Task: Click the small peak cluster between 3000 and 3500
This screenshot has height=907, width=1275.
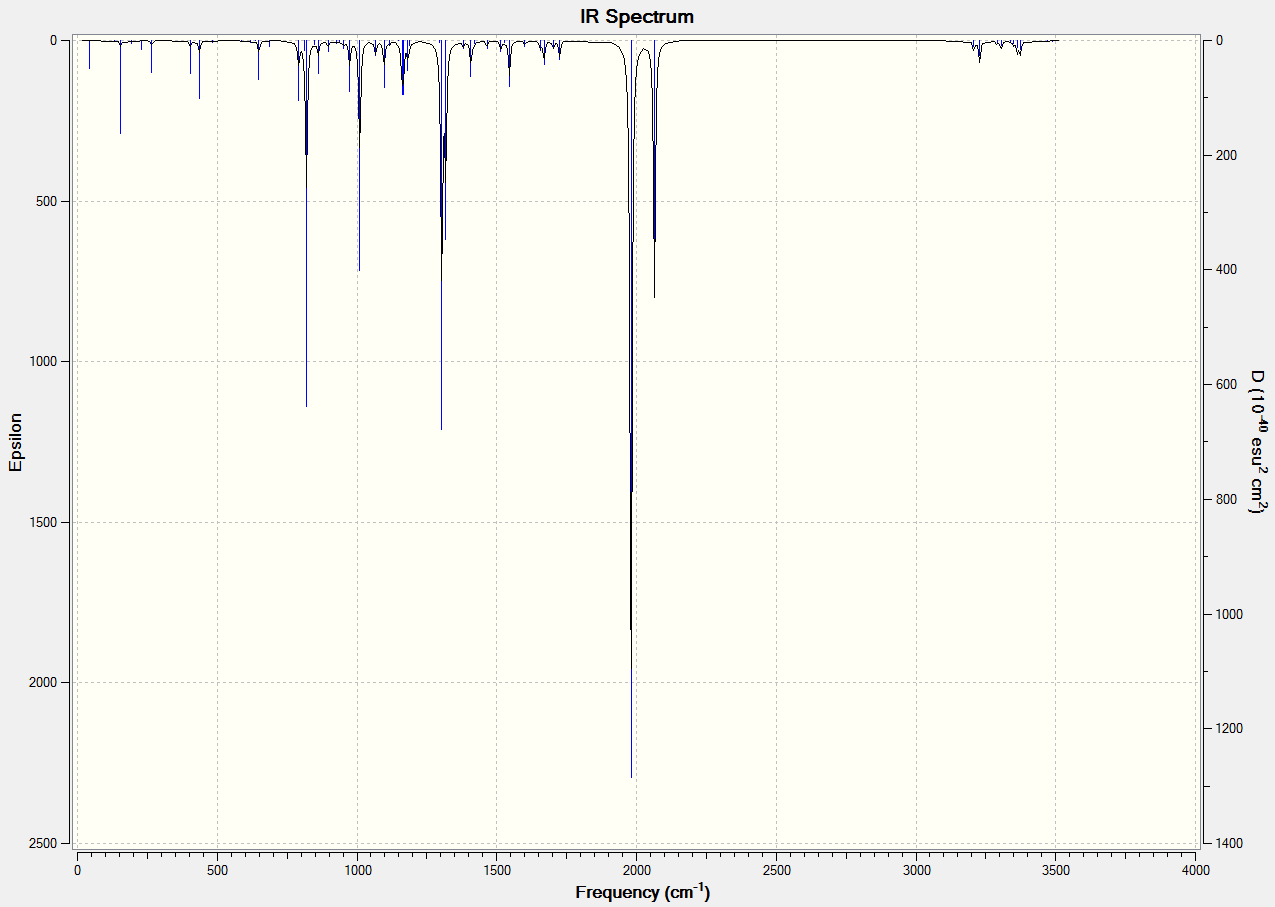Action: click(x=997, y=48)
